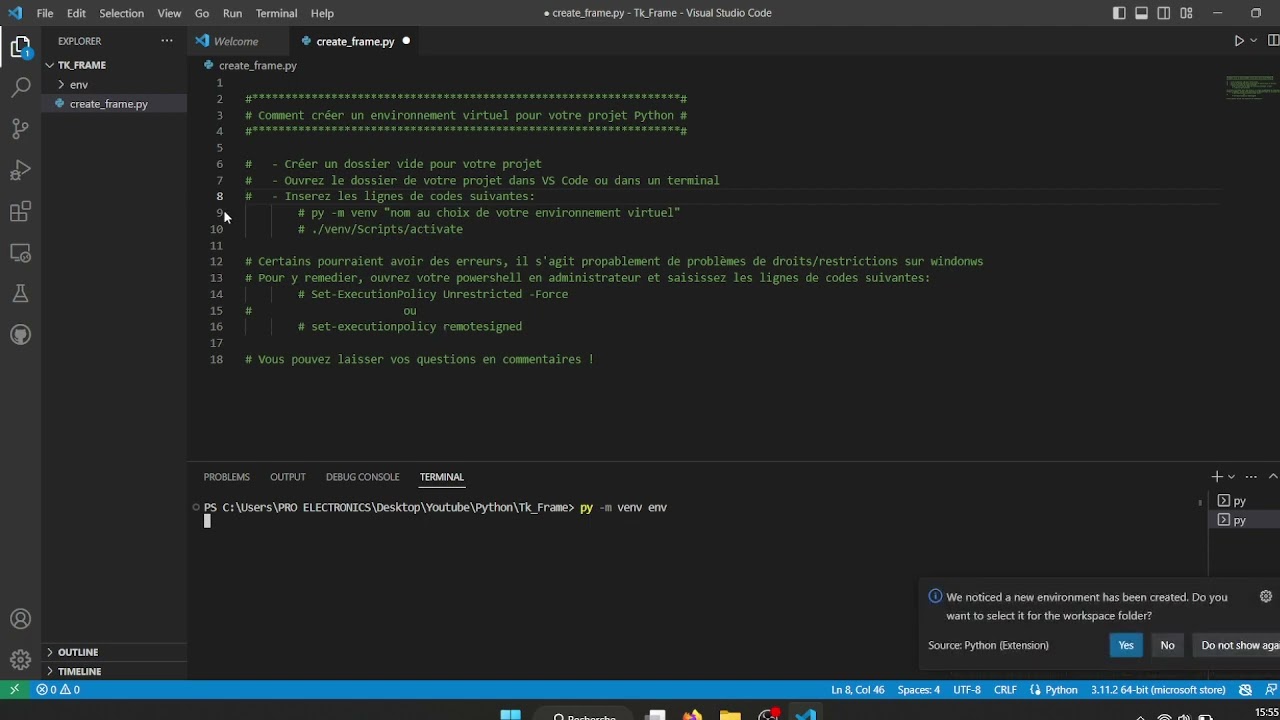The image size is (1280, 720).
Task: Switch to the Welcome tab
Action: pyautogui.click(x=236, y=41)
